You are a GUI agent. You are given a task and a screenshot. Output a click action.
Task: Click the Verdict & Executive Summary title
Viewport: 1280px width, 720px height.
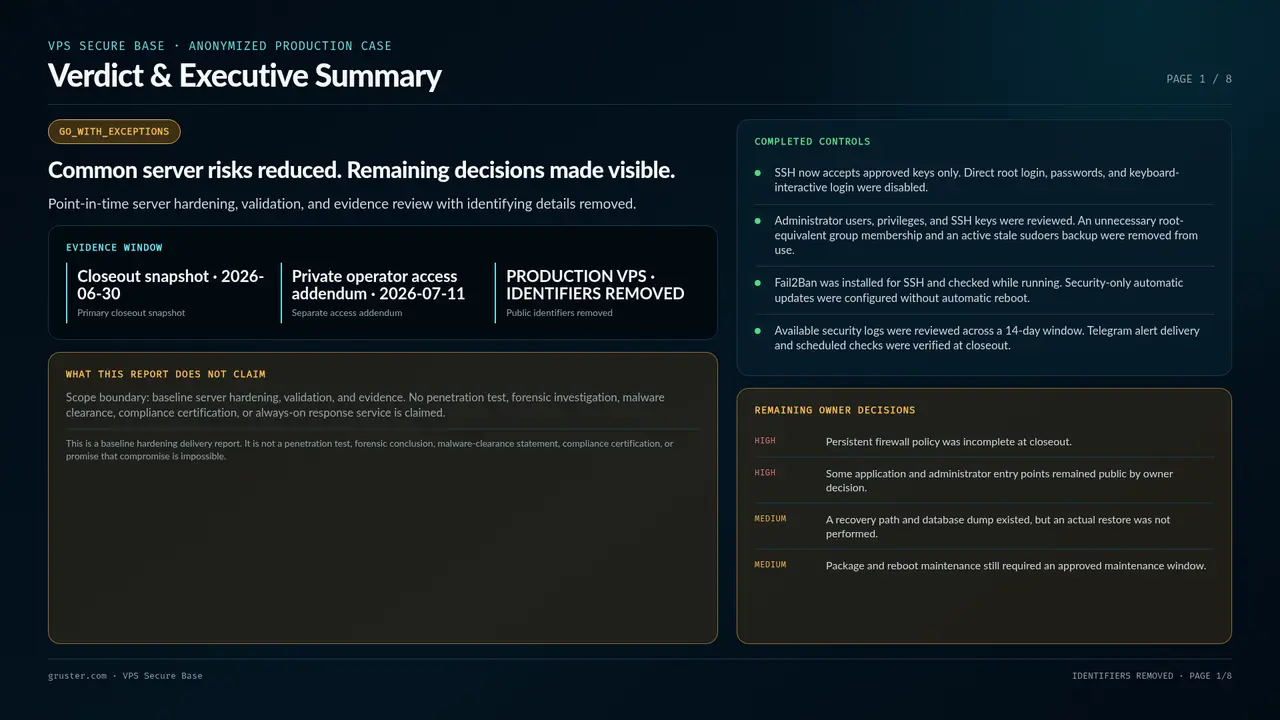point(245,76)
